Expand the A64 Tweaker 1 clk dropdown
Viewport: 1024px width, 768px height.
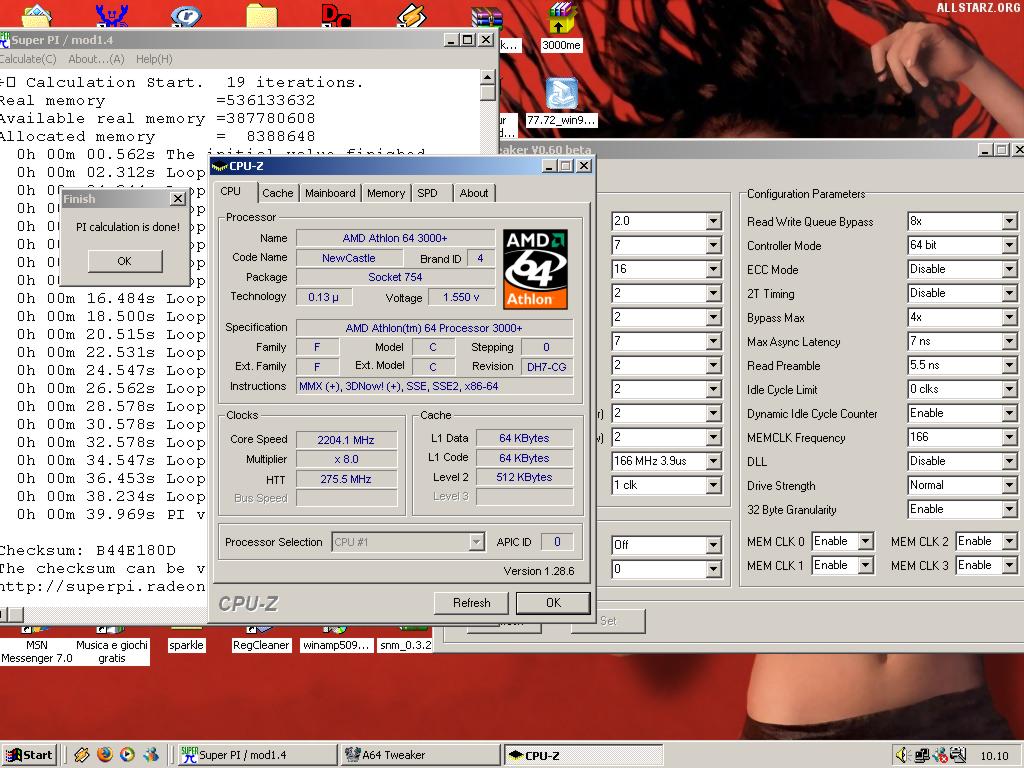coord(713,486)
